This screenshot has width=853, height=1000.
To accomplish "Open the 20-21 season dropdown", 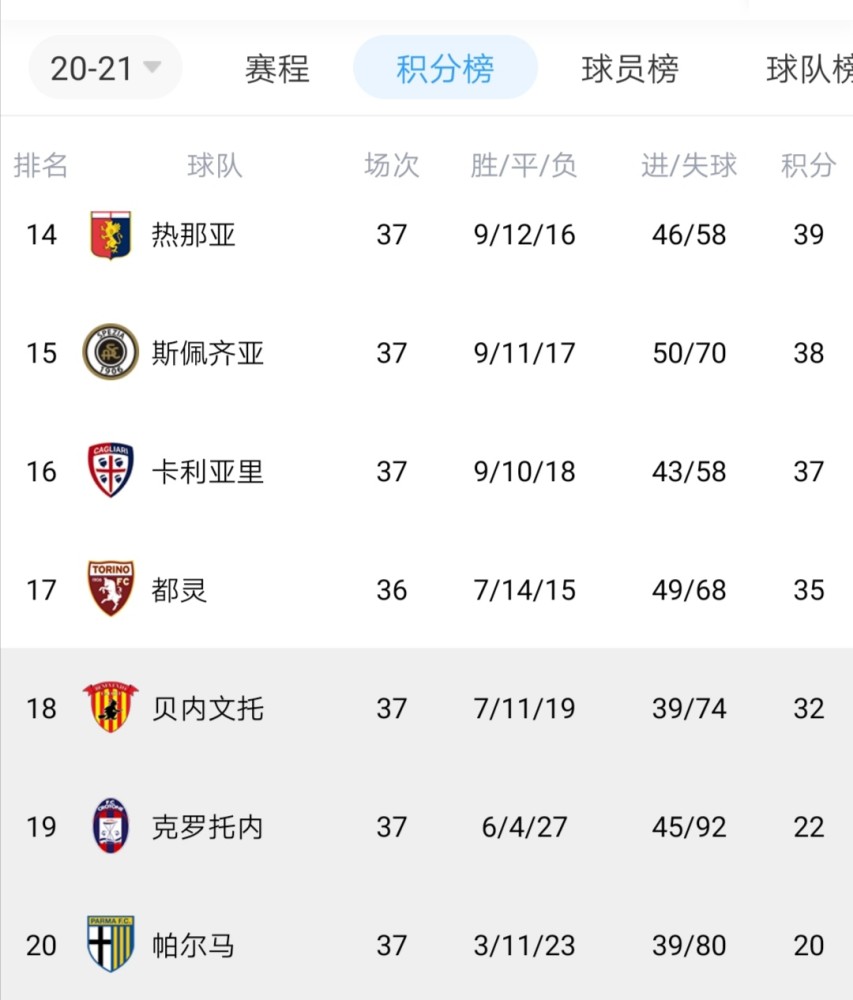I will click(105, 68).
